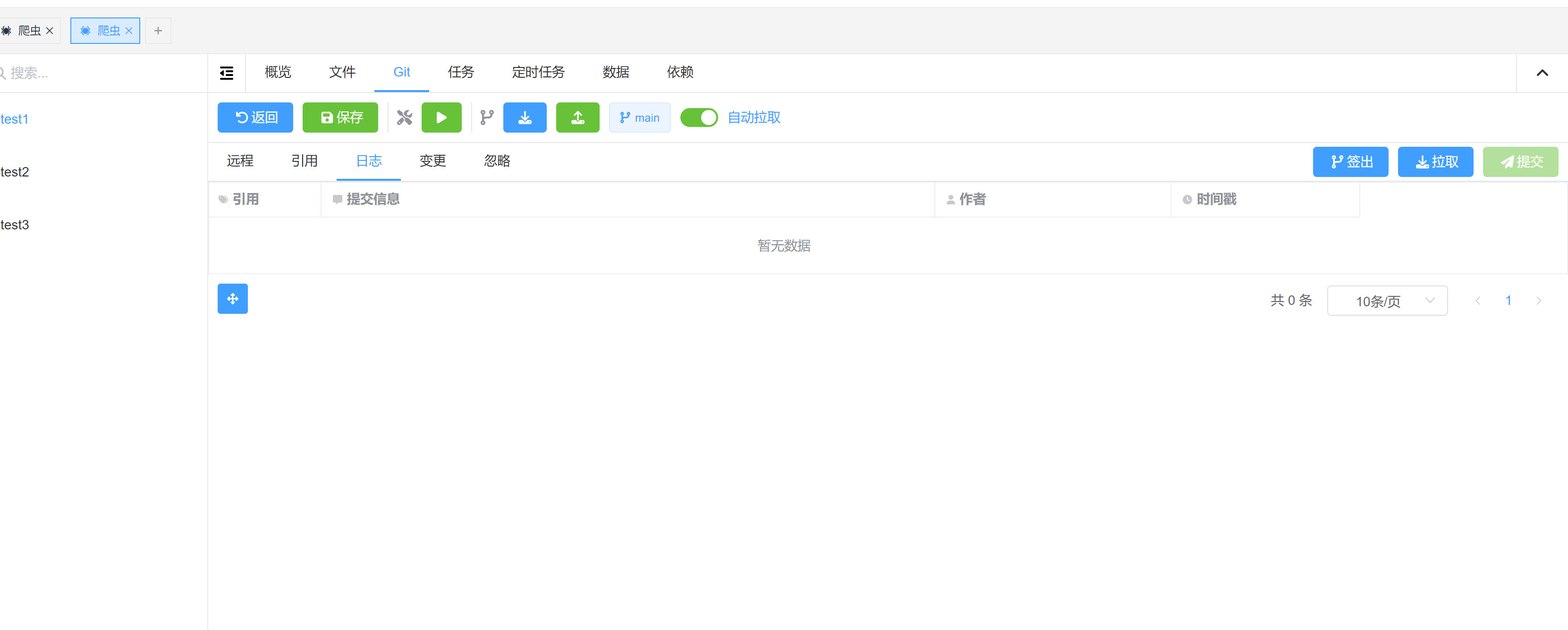Push code using the green upload icon
1568x630 pixels.
point(577,118)
